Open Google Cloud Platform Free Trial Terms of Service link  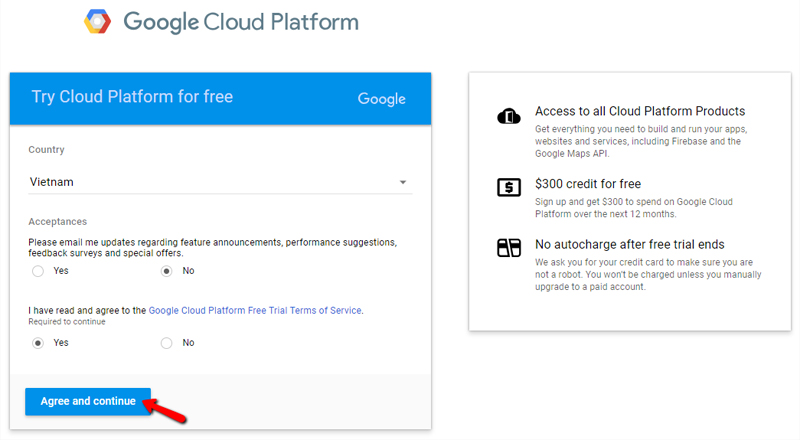click(255, 310)
